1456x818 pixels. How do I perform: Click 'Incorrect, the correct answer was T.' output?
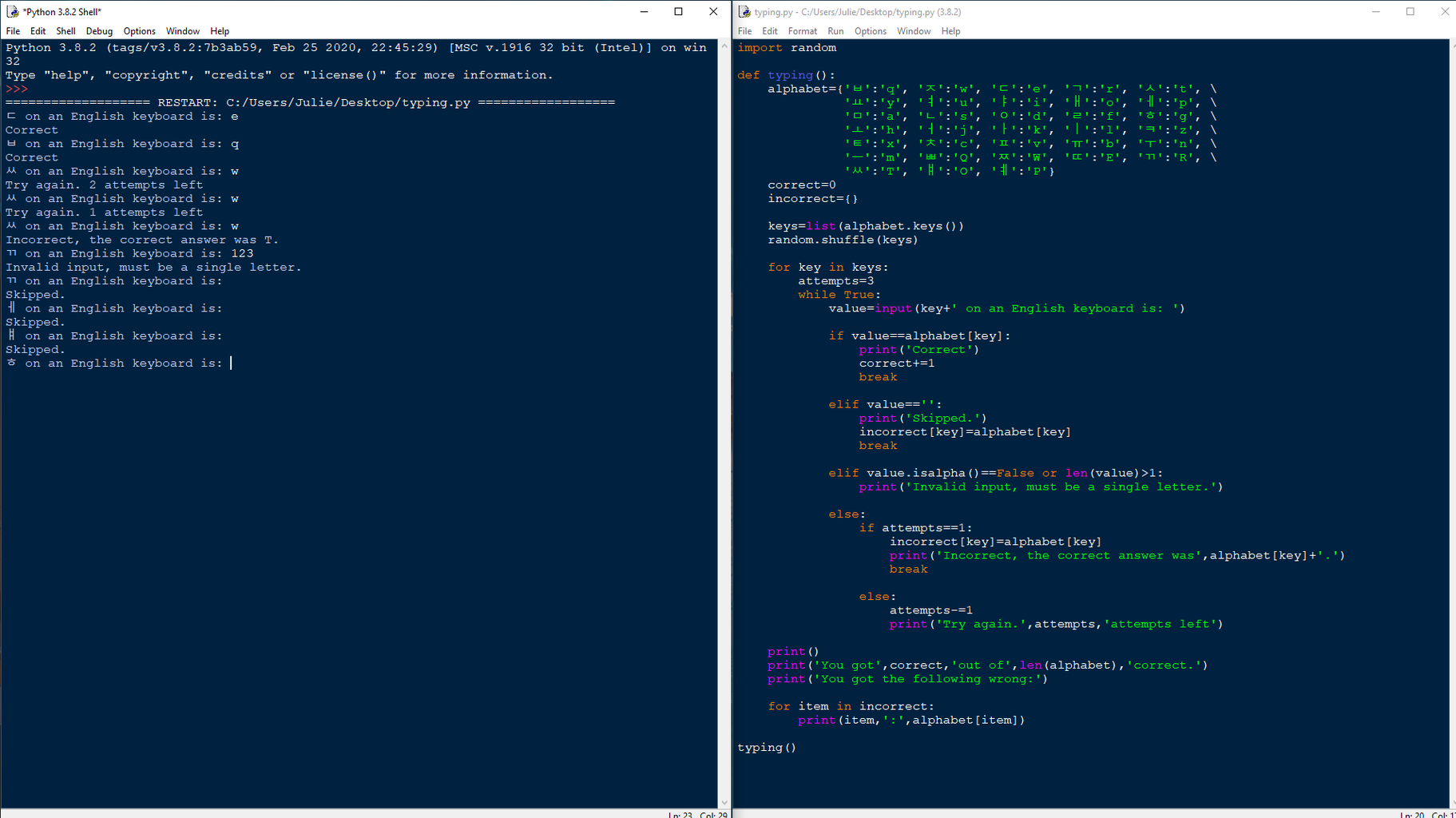click(x=142, y=240)
